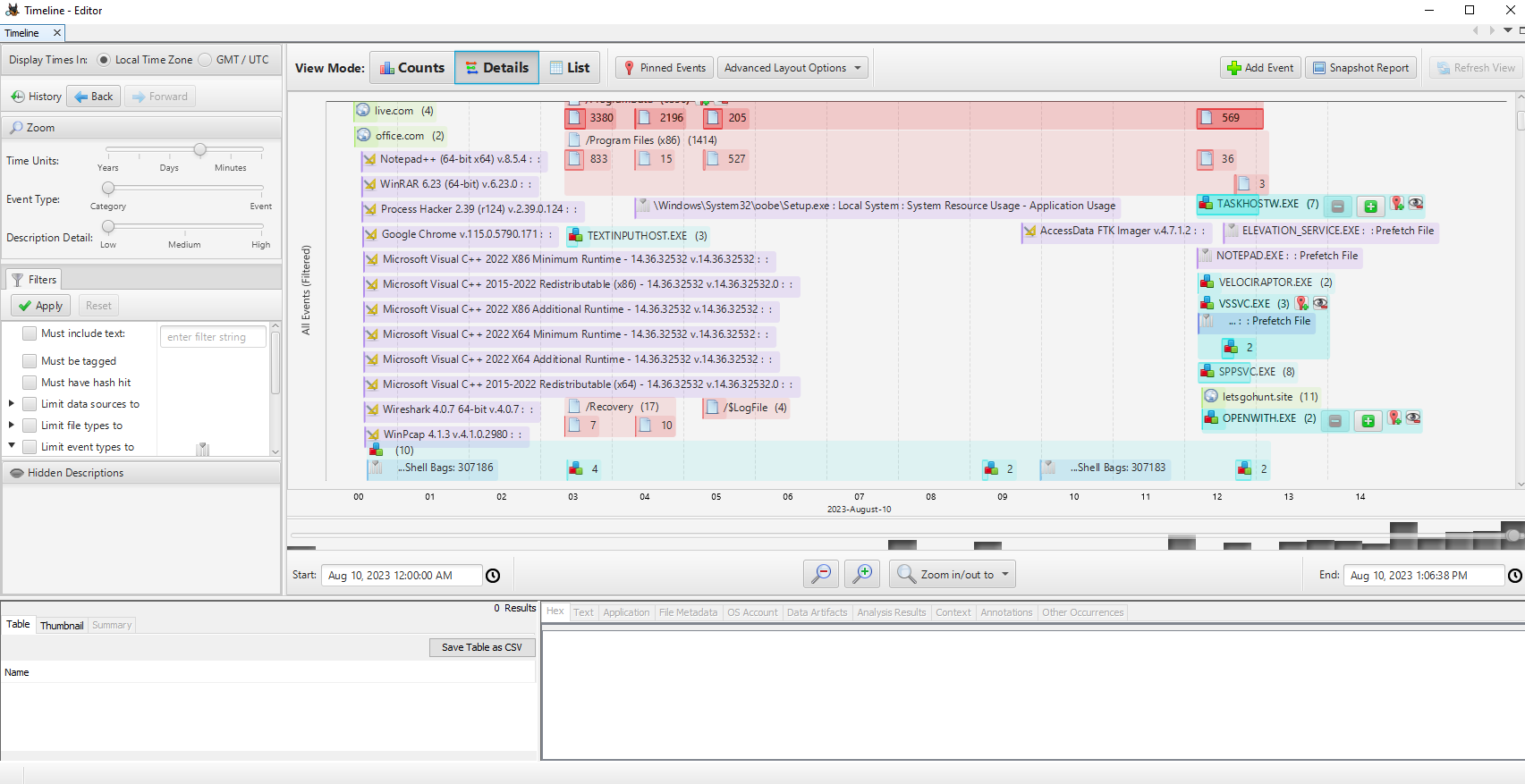Click the filter string input field
Viewport: 1525px width, 784px height.
213,337
